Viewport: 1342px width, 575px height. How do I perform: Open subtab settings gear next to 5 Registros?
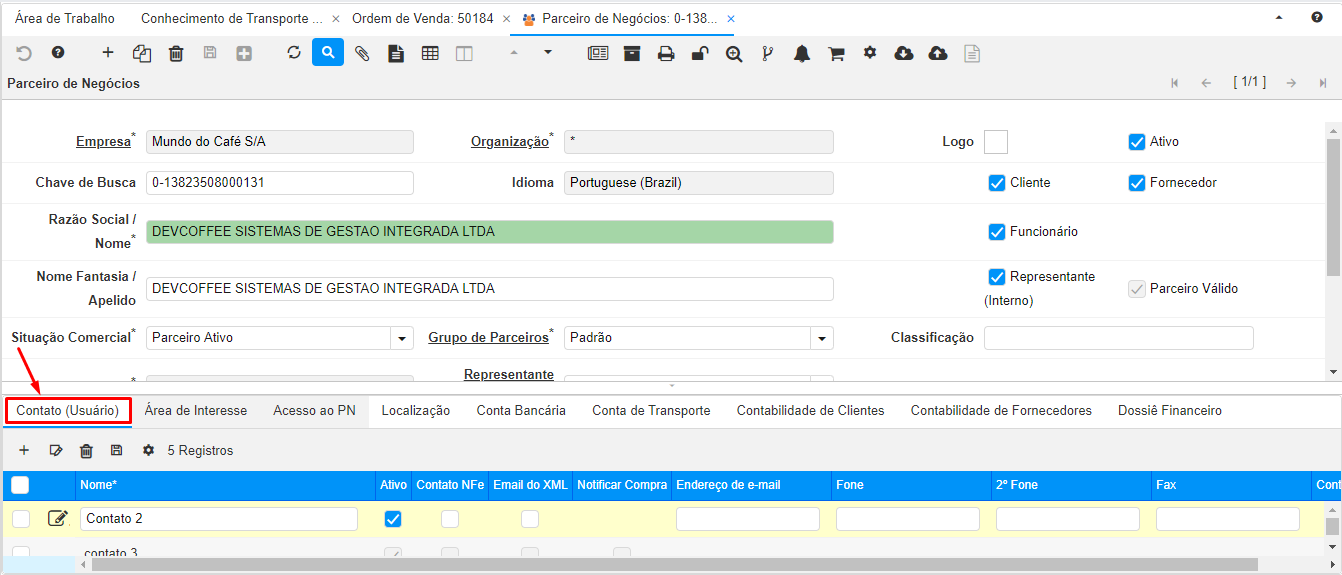(148, 450)
